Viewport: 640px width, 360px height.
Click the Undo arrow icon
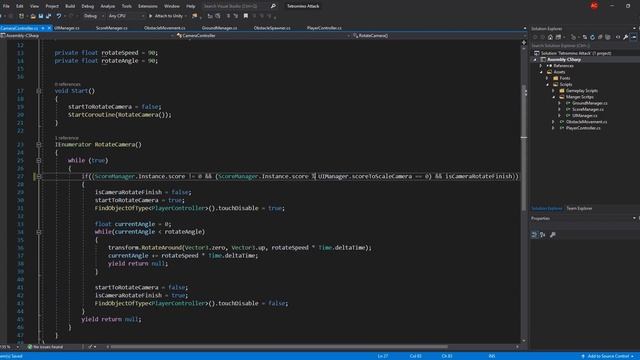59,16
